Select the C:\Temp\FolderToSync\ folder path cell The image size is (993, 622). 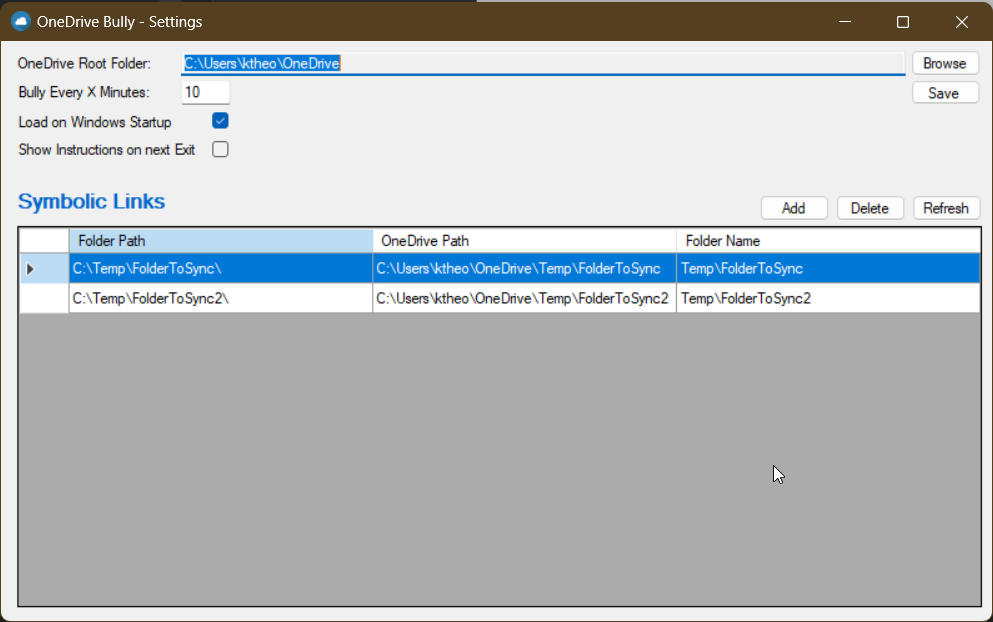221,269
